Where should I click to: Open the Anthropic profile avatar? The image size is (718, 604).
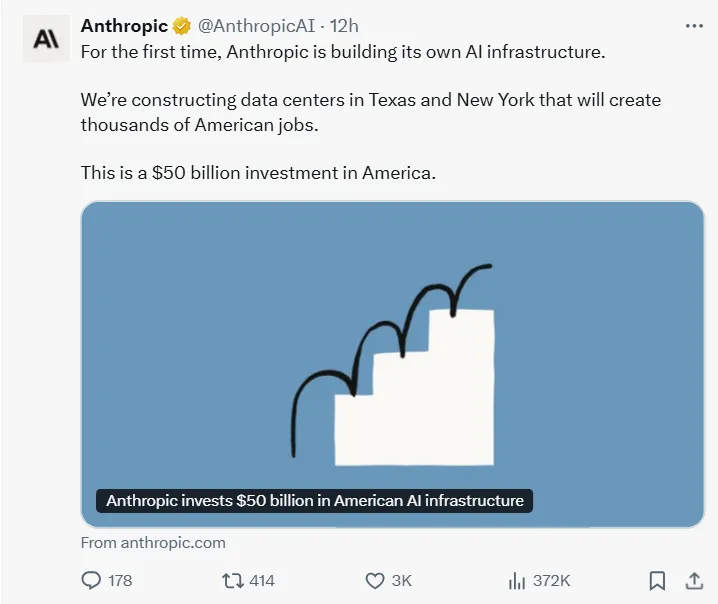tap(46, 39)
